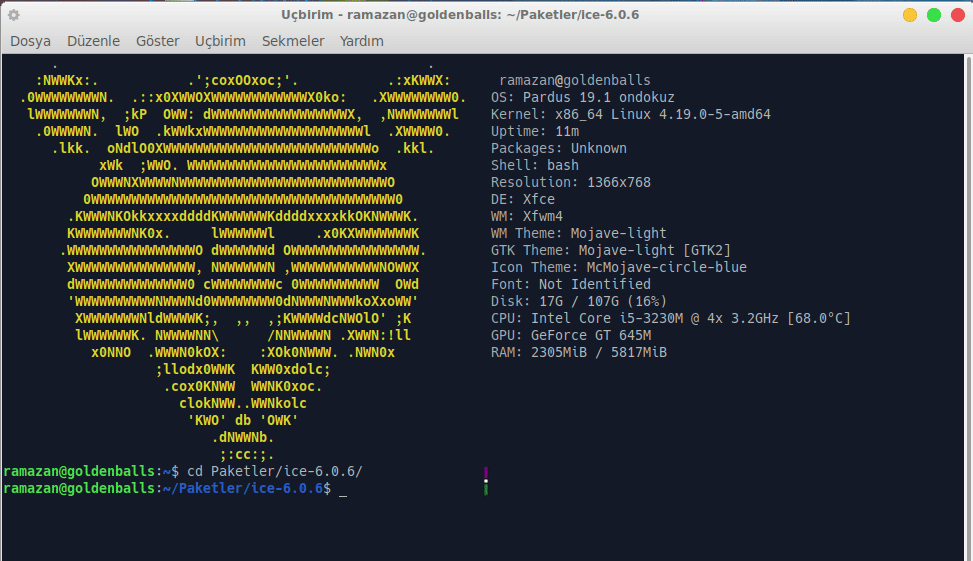973x561 pixels.
Task: Click the 'Packages: Unknown' line
Action: coord(558,148)
